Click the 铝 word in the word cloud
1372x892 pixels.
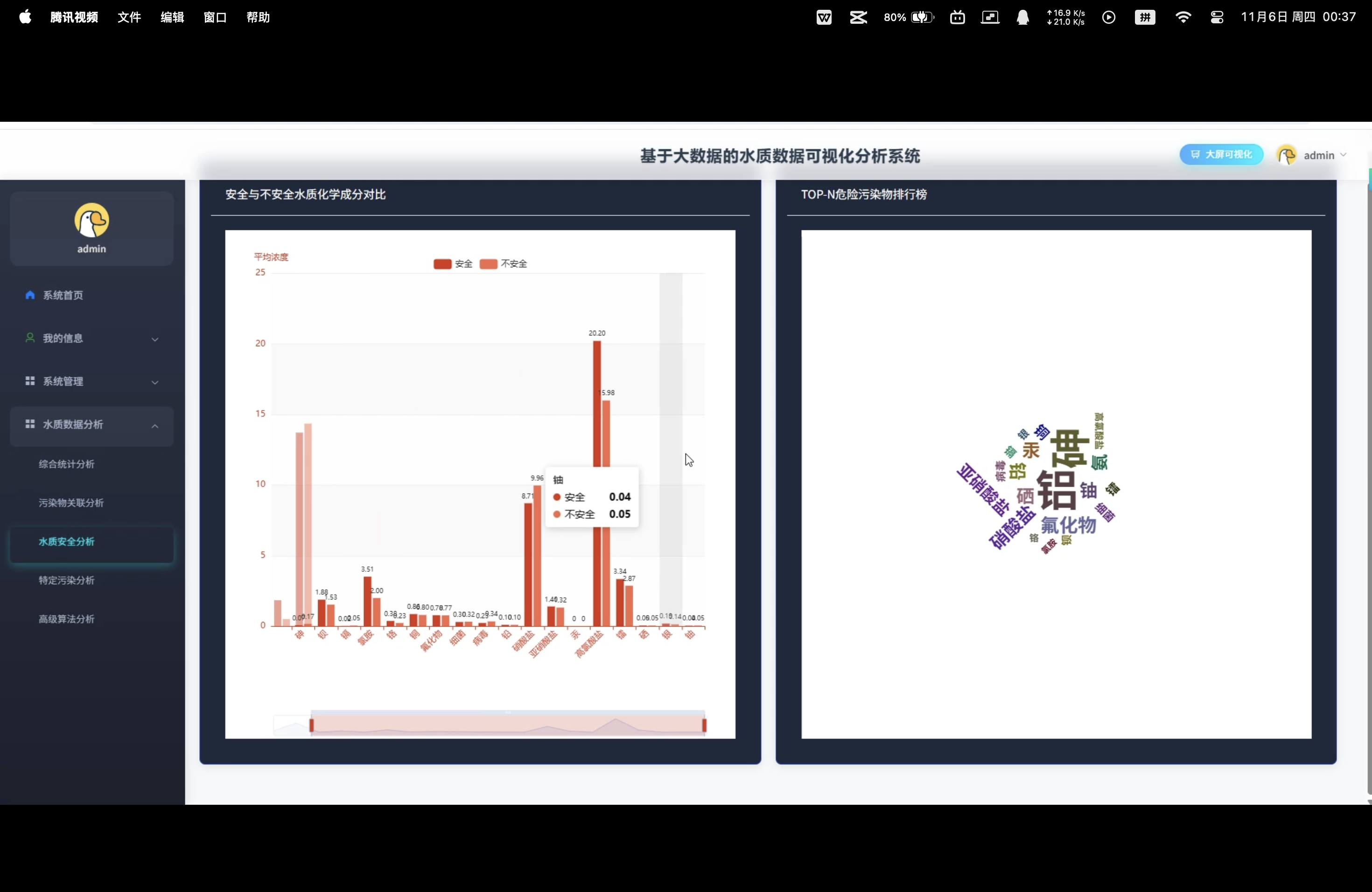point(1056,491)
